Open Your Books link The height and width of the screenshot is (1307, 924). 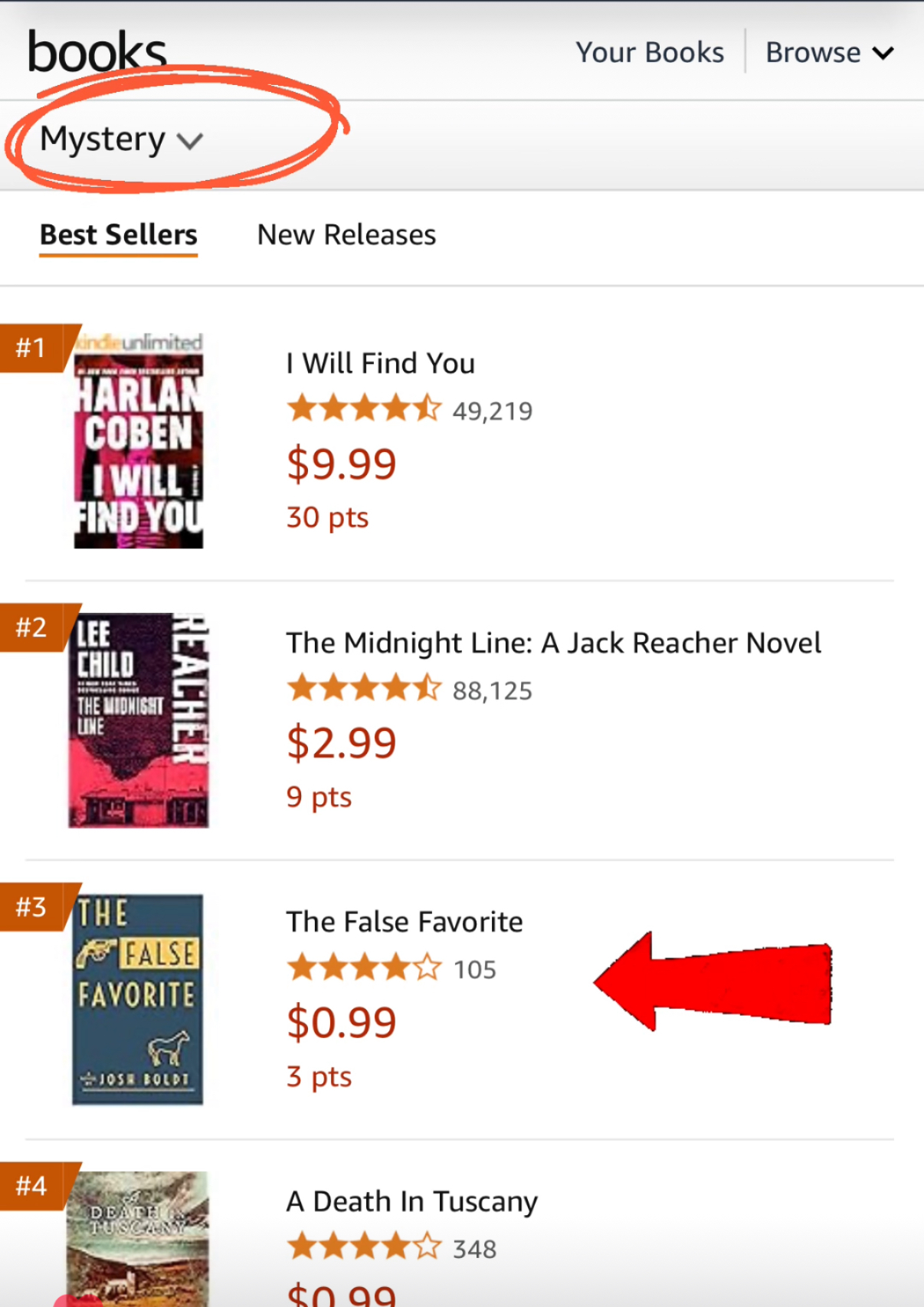[x=650, y=53]
